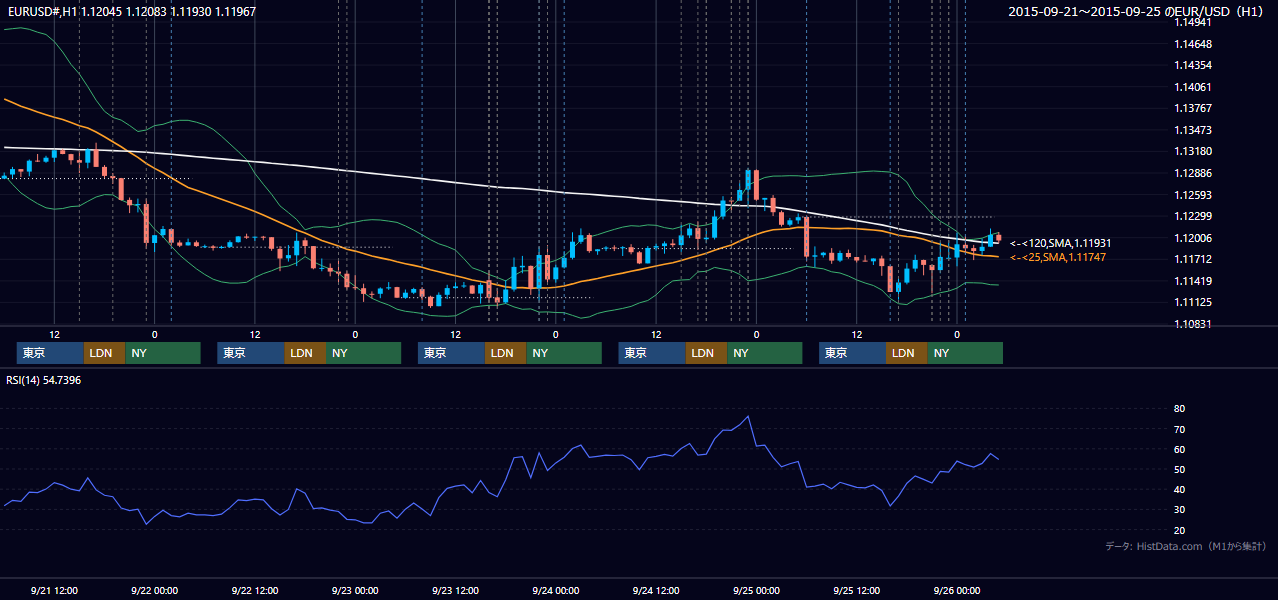This screenshot has width=1278, height=600.
Task: Click the LDN session block for 9/24
Action: tap(706, 353)
